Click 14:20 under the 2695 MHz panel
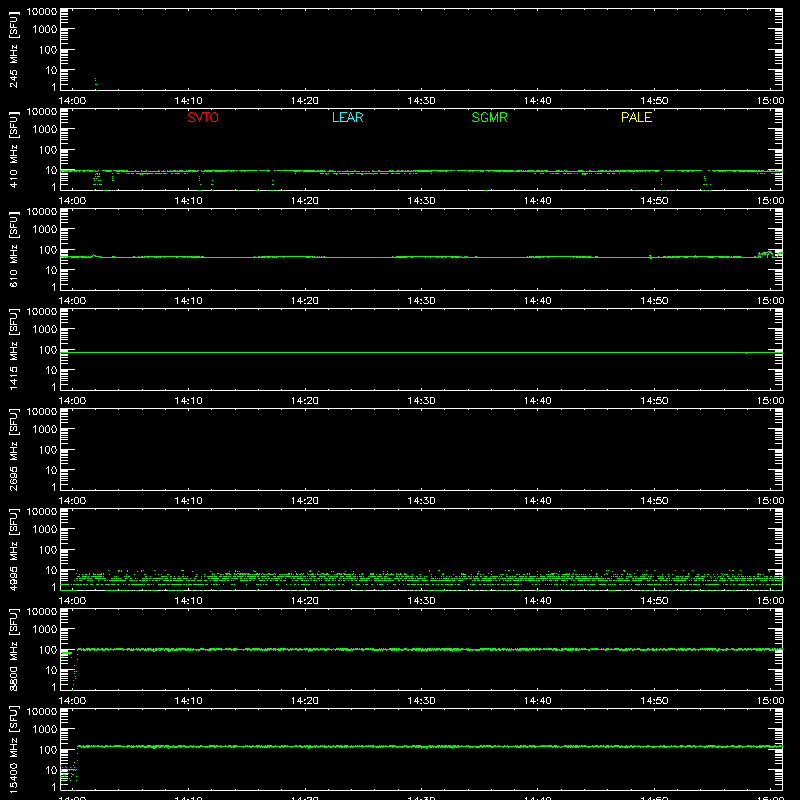Image resolution: width=800 pixels, height=800 pixels. (305, 501)
